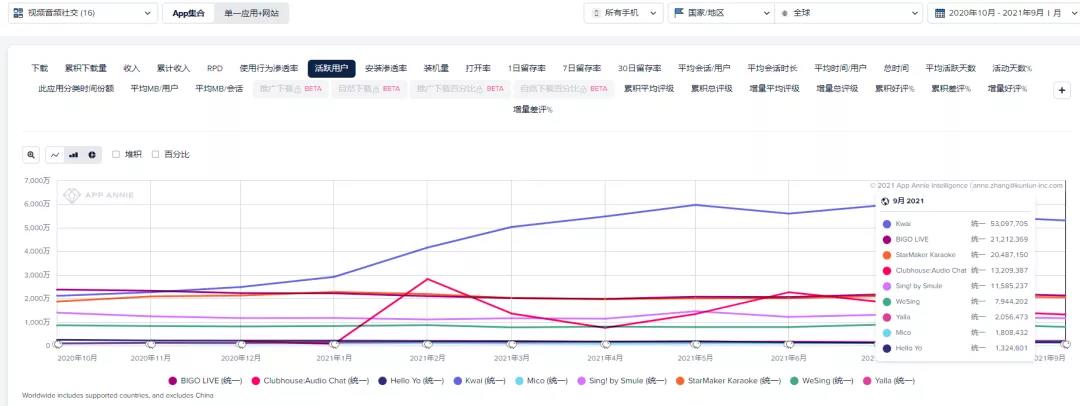Viewport: 1080px width, 406px height.
Task: Click the calendar icon in date range
Action: coord(939,13)
